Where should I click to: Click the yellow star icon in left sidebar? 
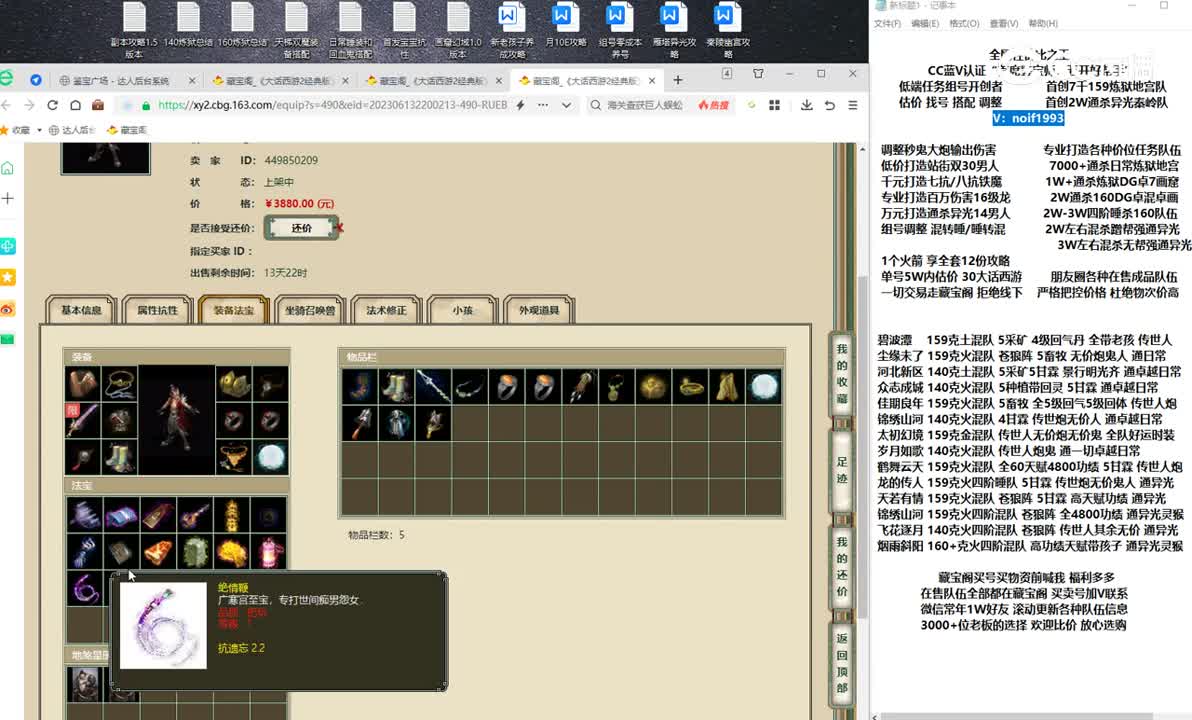pos(8,277)
